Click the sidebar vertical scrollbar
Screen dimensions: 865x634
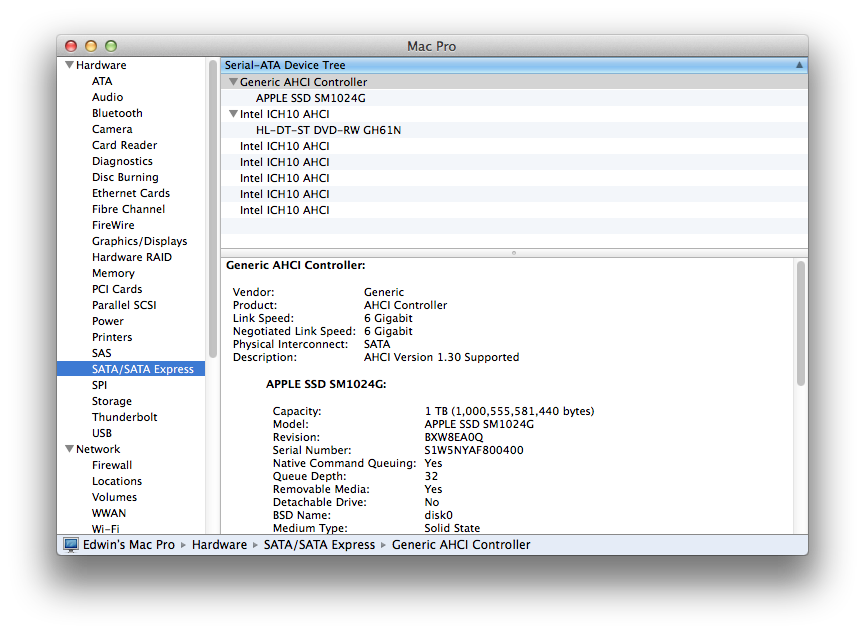(212, 210)
